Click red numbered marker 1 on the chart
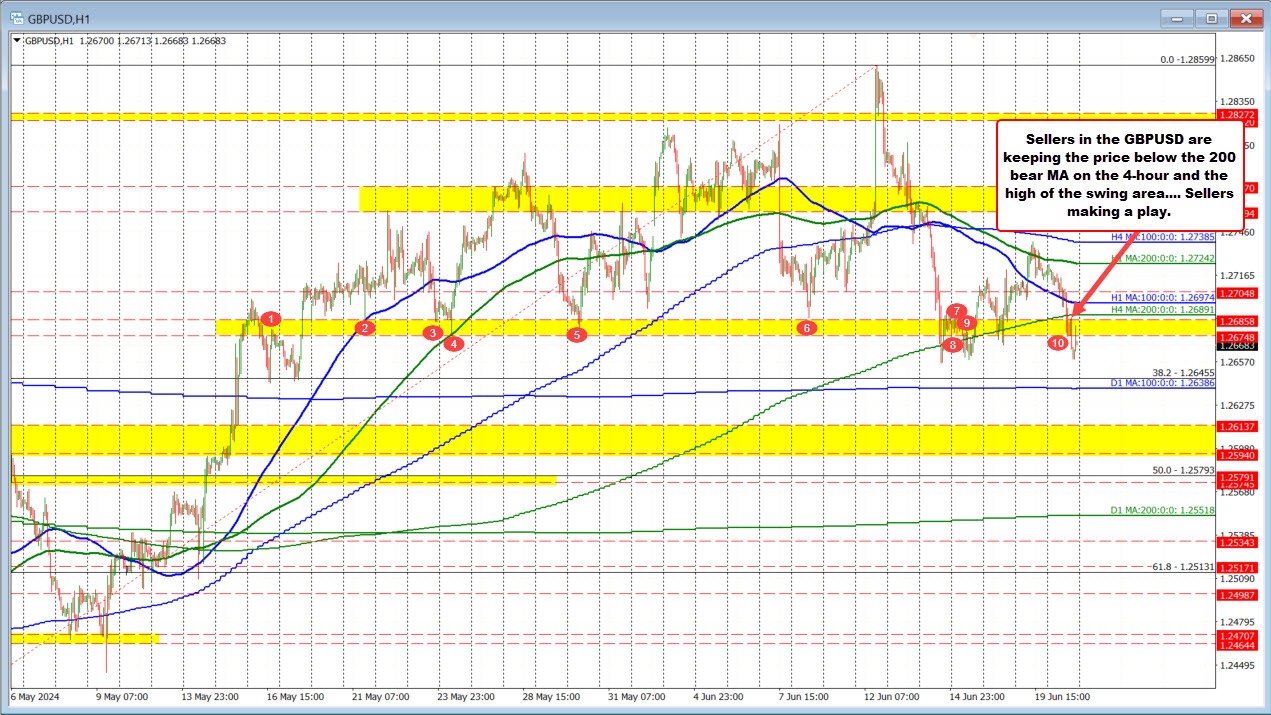 (x=270, y=319)
